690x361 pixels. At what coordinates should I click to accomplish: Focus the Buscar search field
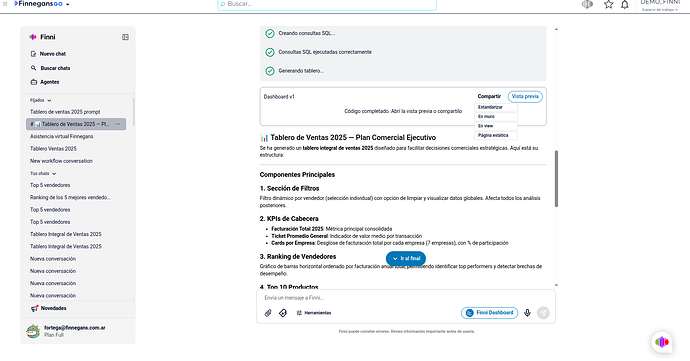pos(327,4)
